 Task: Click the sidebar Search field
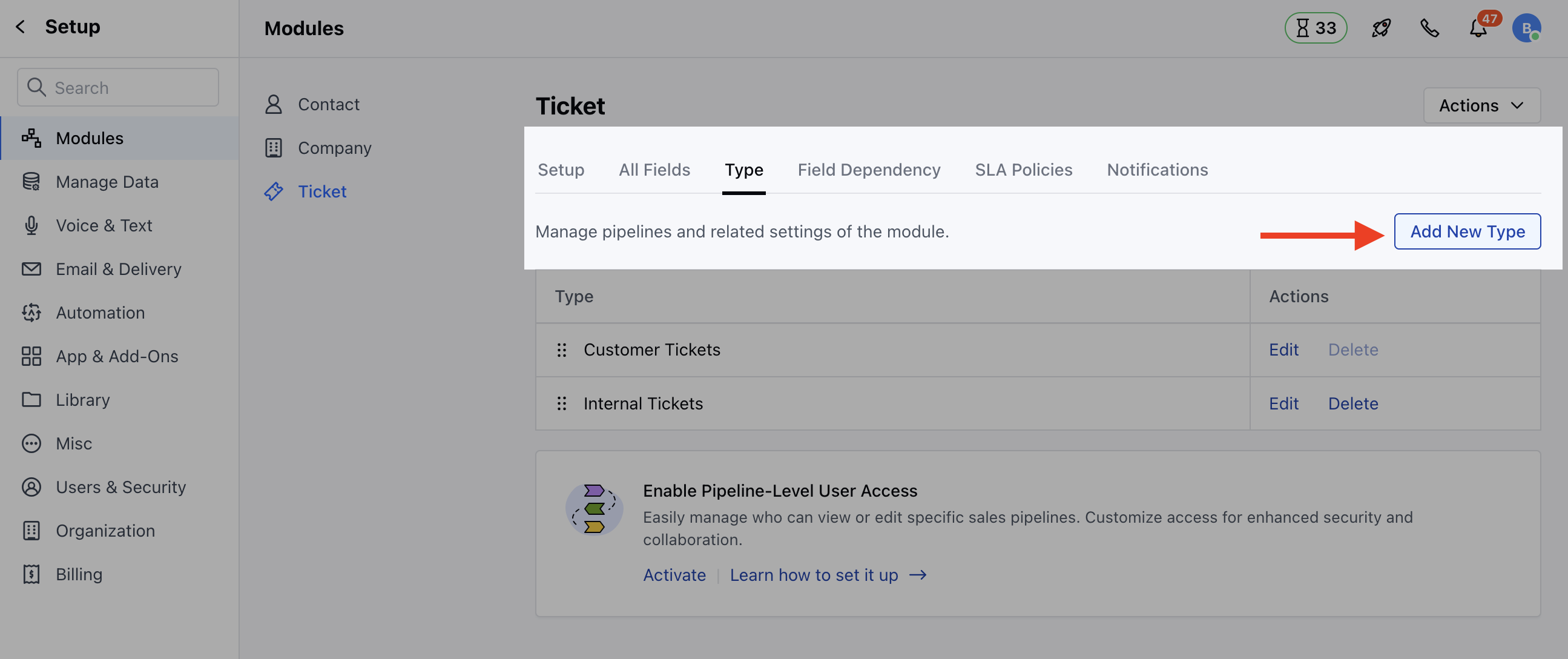point(117,87)
